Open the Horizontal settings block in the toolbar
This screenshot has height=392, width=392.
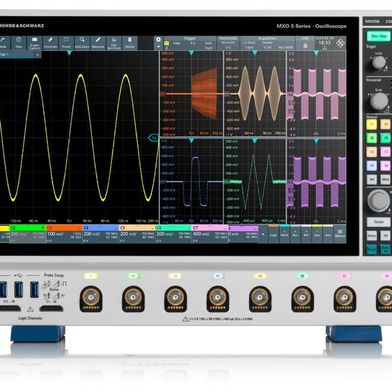tap(228, 43)
